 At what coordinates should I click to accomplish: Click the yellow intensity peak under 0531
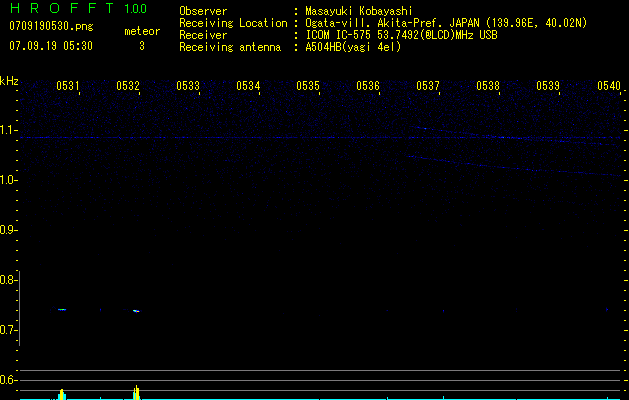[61, 394]
